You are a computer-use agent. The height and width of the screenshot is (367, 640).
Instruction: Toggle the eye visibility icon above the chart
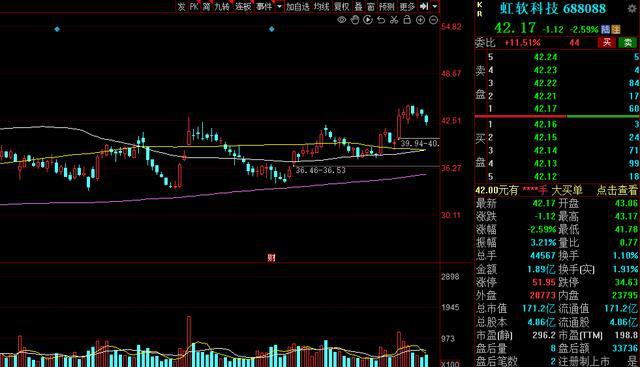coord(342,20)
